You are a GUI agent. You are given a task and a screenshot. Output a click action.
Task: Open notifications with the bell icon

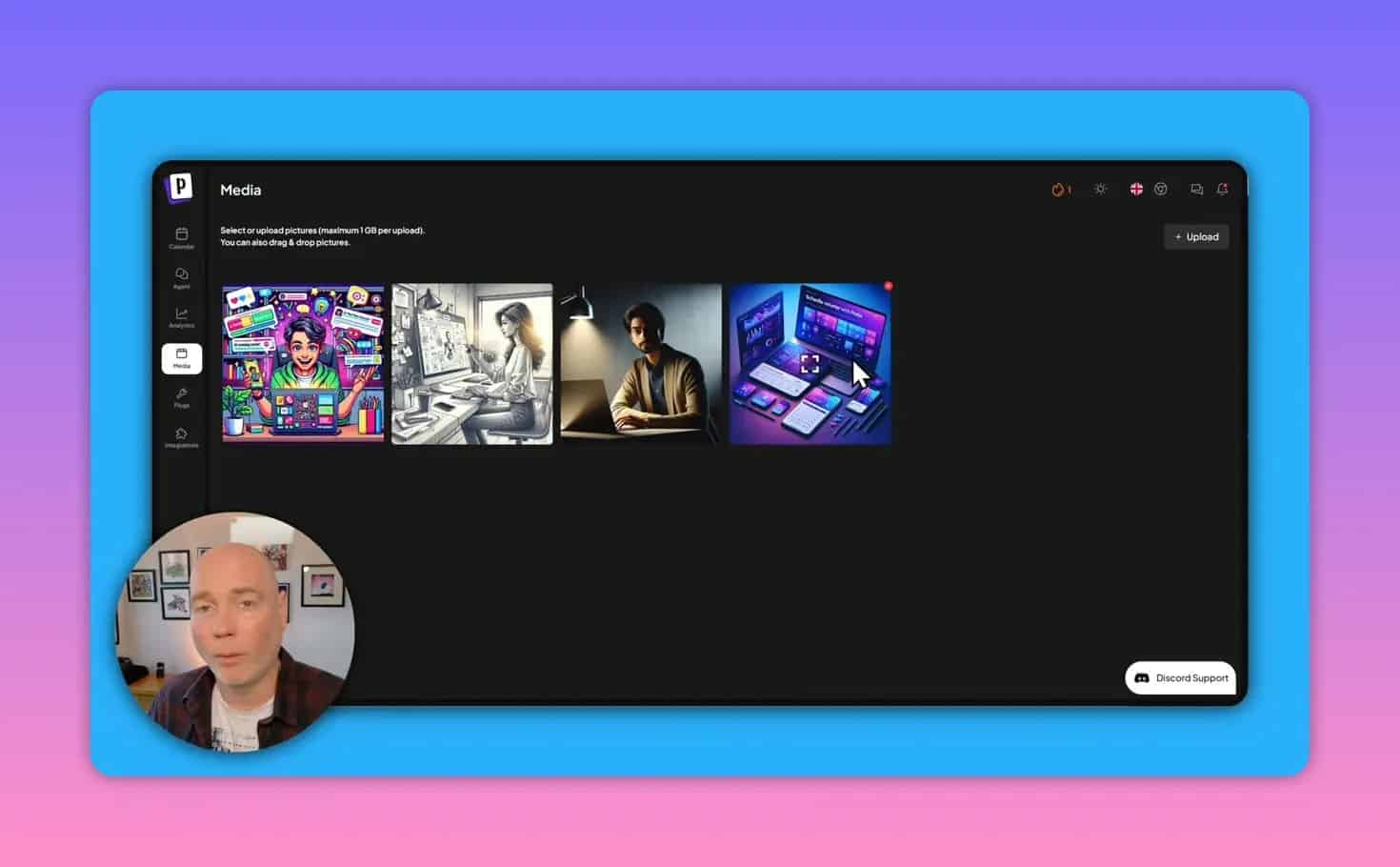pyautogui.click(x=1223, y=190)
